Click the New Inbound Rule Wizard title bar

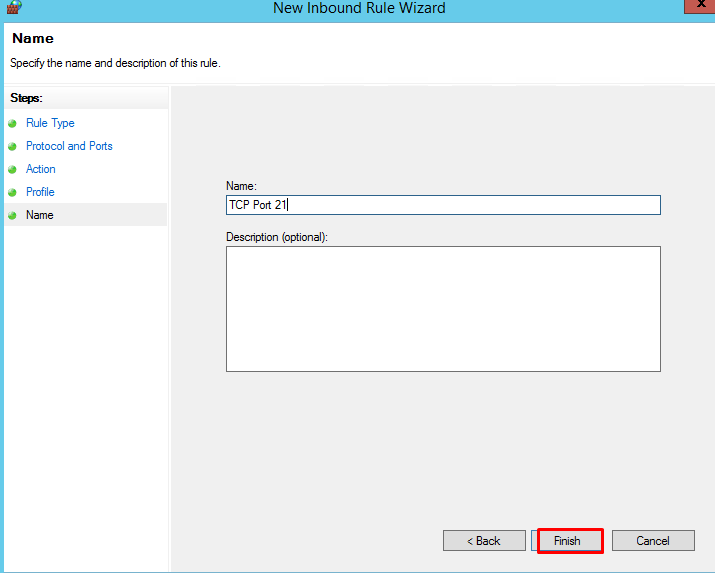(x=359, y=8)
